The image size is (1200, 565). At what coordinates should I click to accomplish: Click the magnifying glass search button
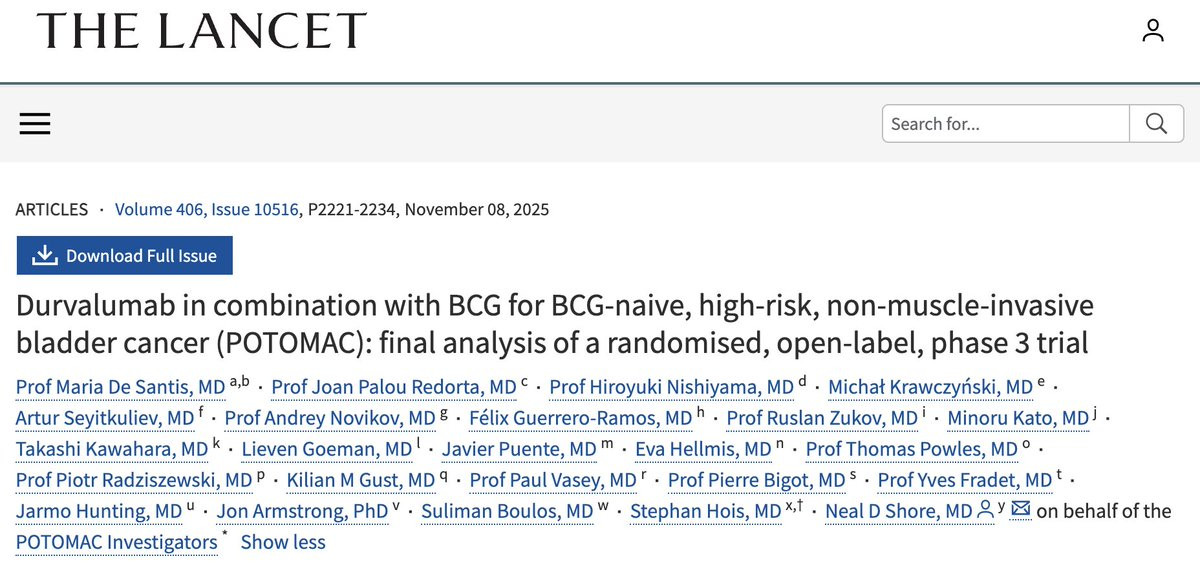pos(1157,124)
